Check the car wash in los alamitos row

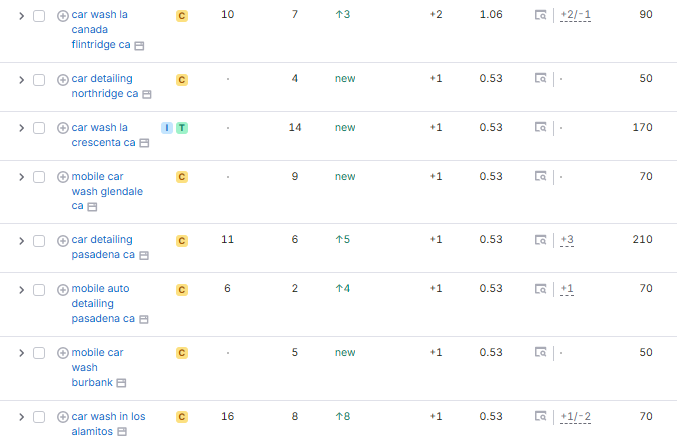(x=39, y=417)
